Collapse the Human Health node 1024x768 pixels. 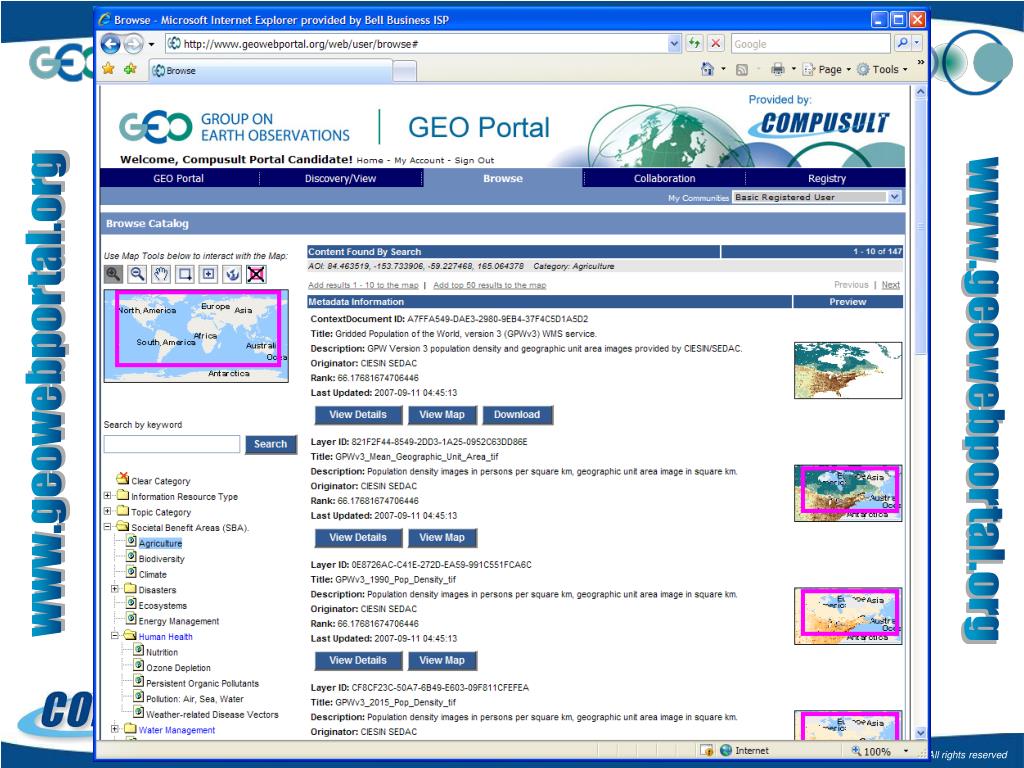115,635
